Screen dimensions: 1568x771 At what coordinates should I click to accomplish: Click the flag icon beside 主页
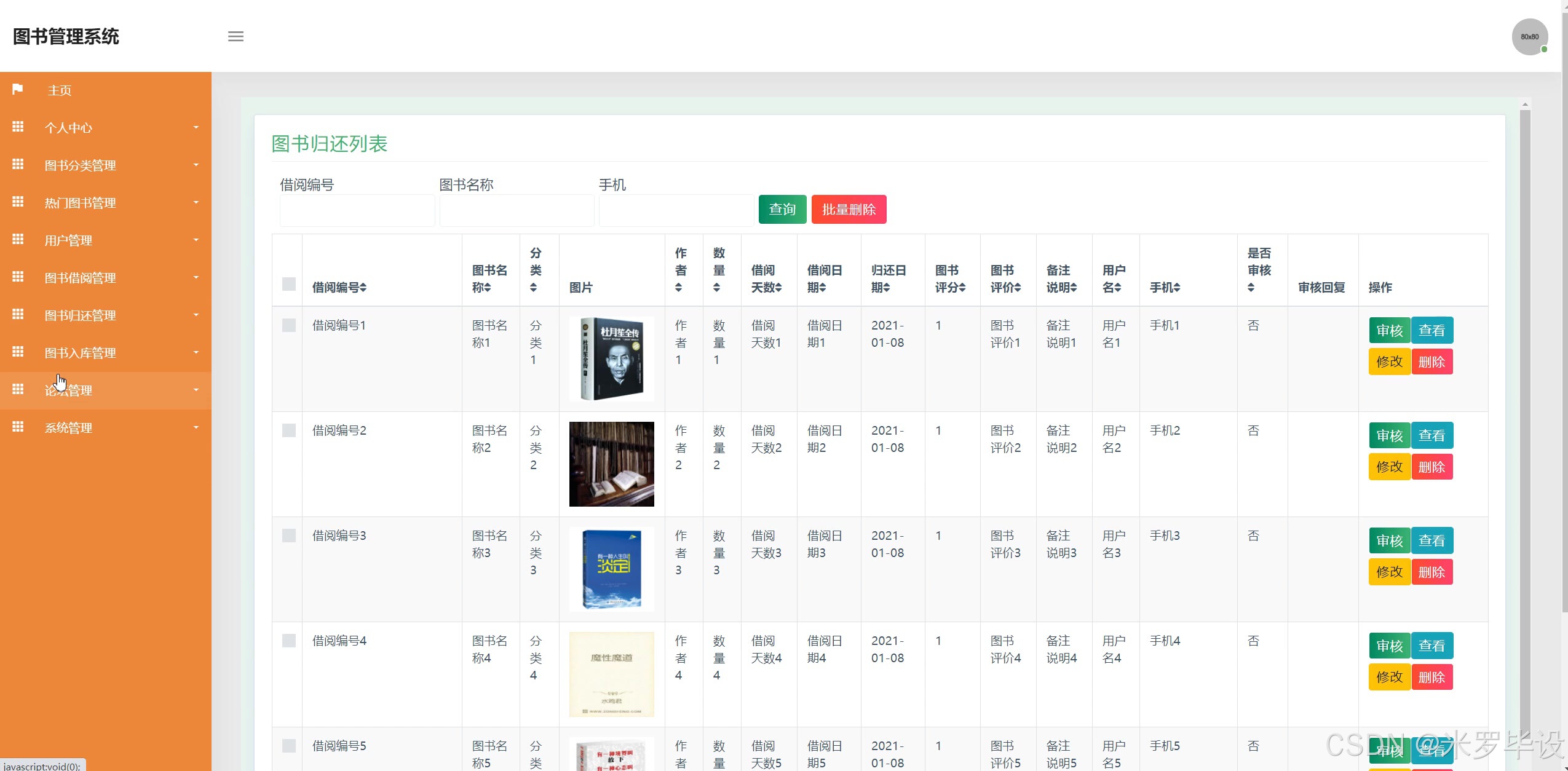coord(18,89)
